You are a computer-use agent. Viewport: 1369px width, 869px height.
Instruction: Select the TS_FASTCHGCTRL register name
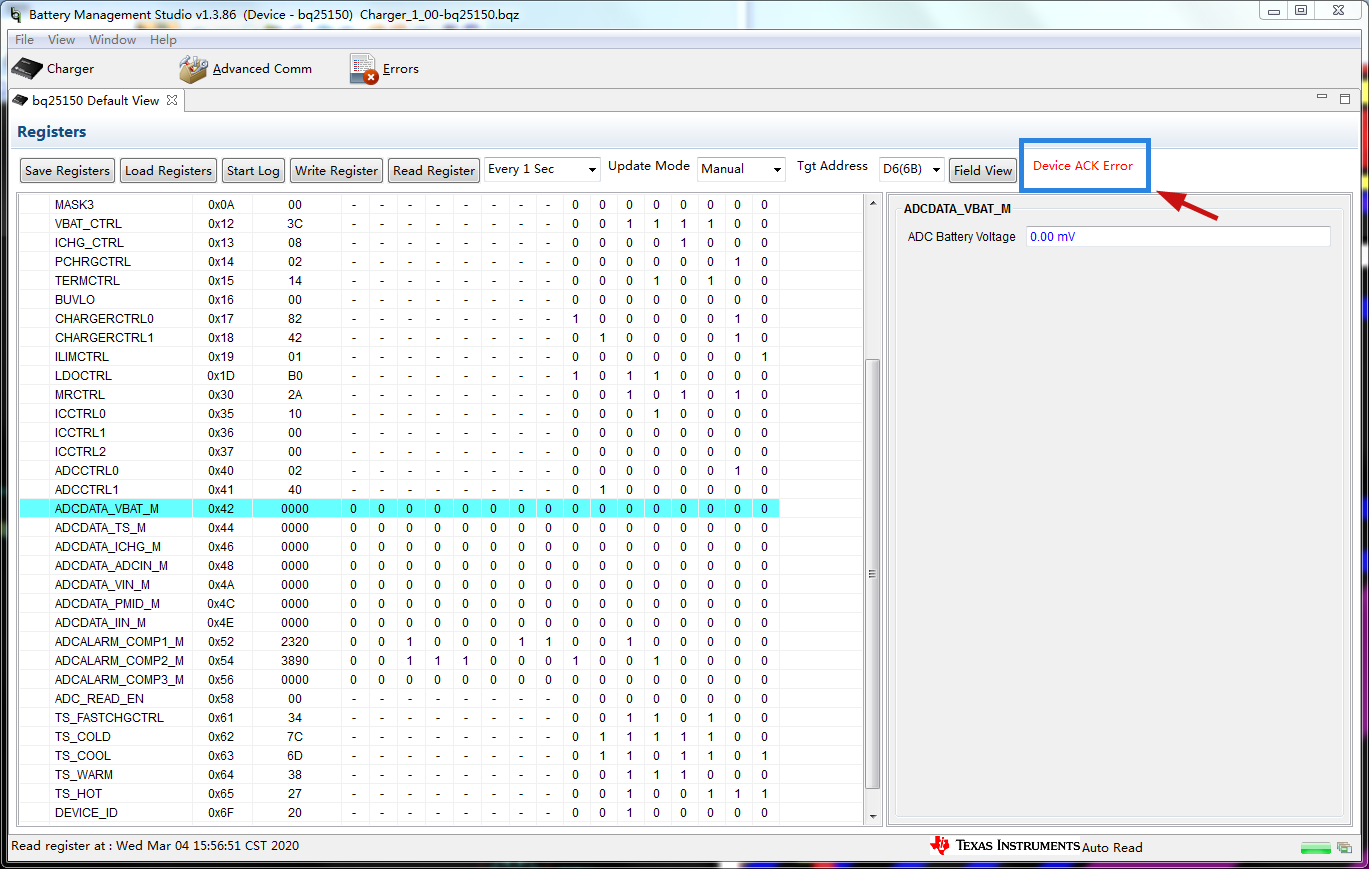point(109,717)
